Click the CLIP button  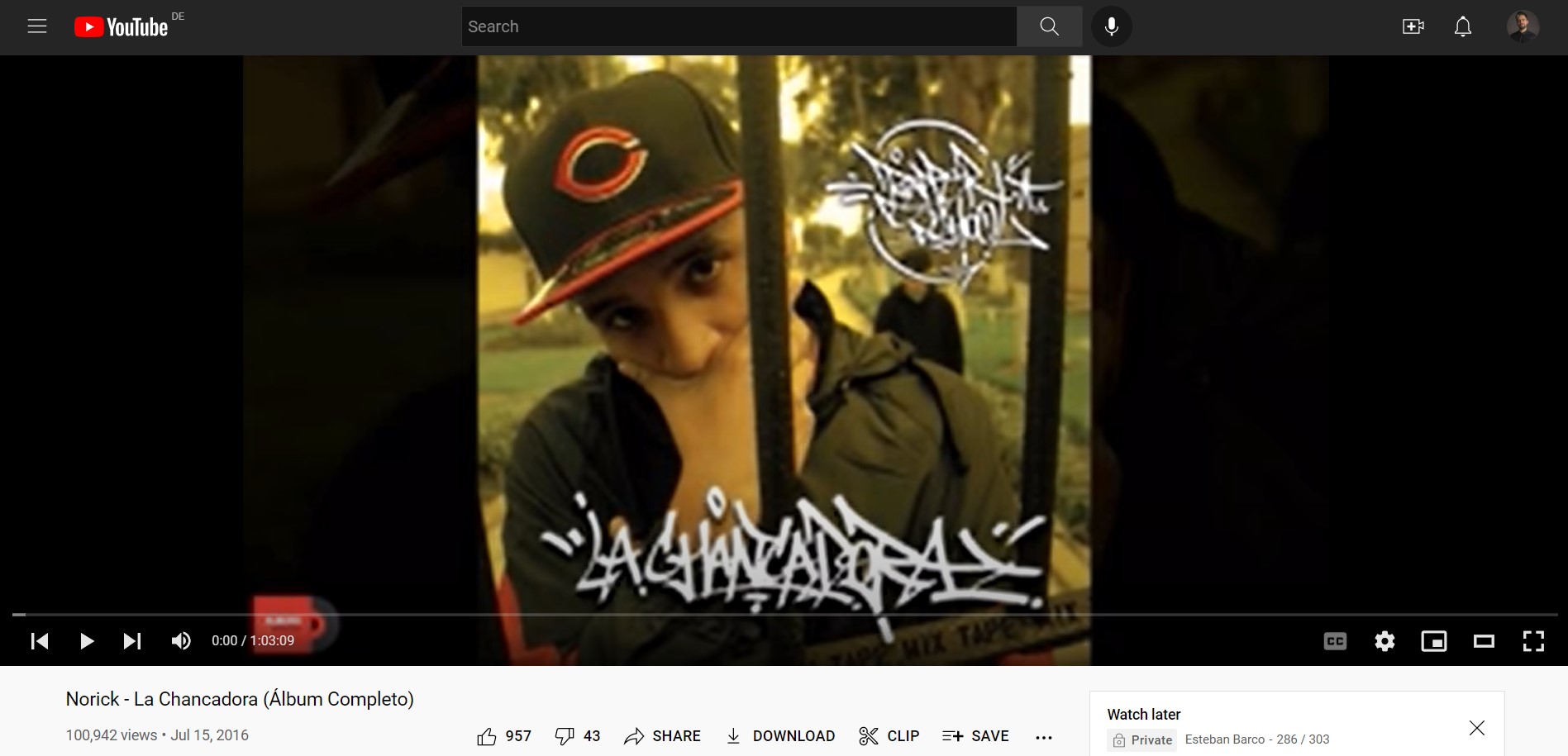pos(889,736)
